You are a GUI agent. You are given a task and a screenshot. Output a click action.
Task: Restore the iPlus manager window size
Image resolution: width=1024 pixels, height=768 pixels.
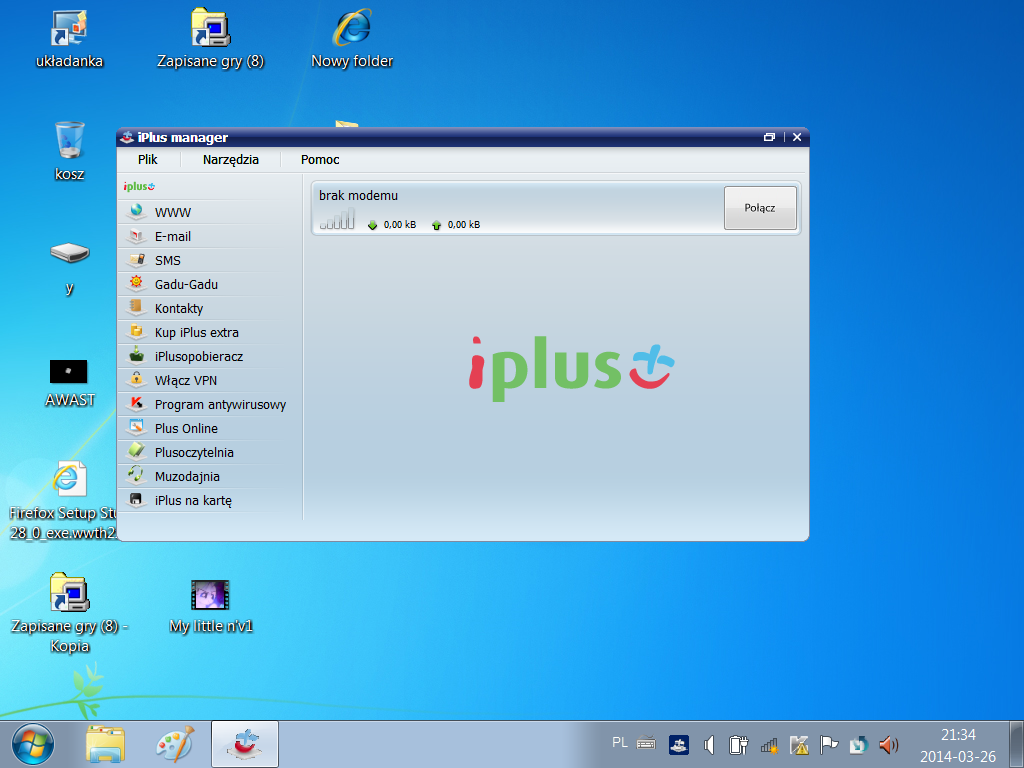coord(769,137)
